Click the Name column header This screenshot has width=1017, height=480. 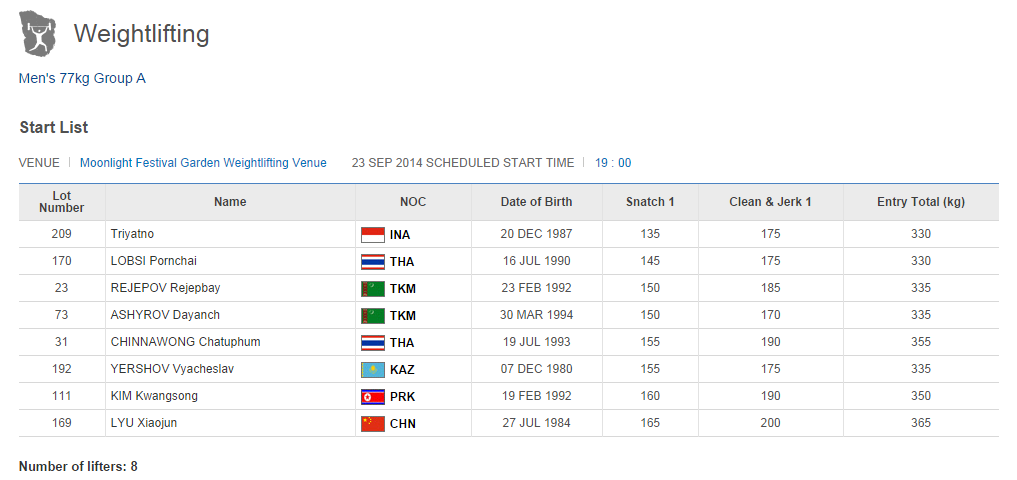coord(230,202)
